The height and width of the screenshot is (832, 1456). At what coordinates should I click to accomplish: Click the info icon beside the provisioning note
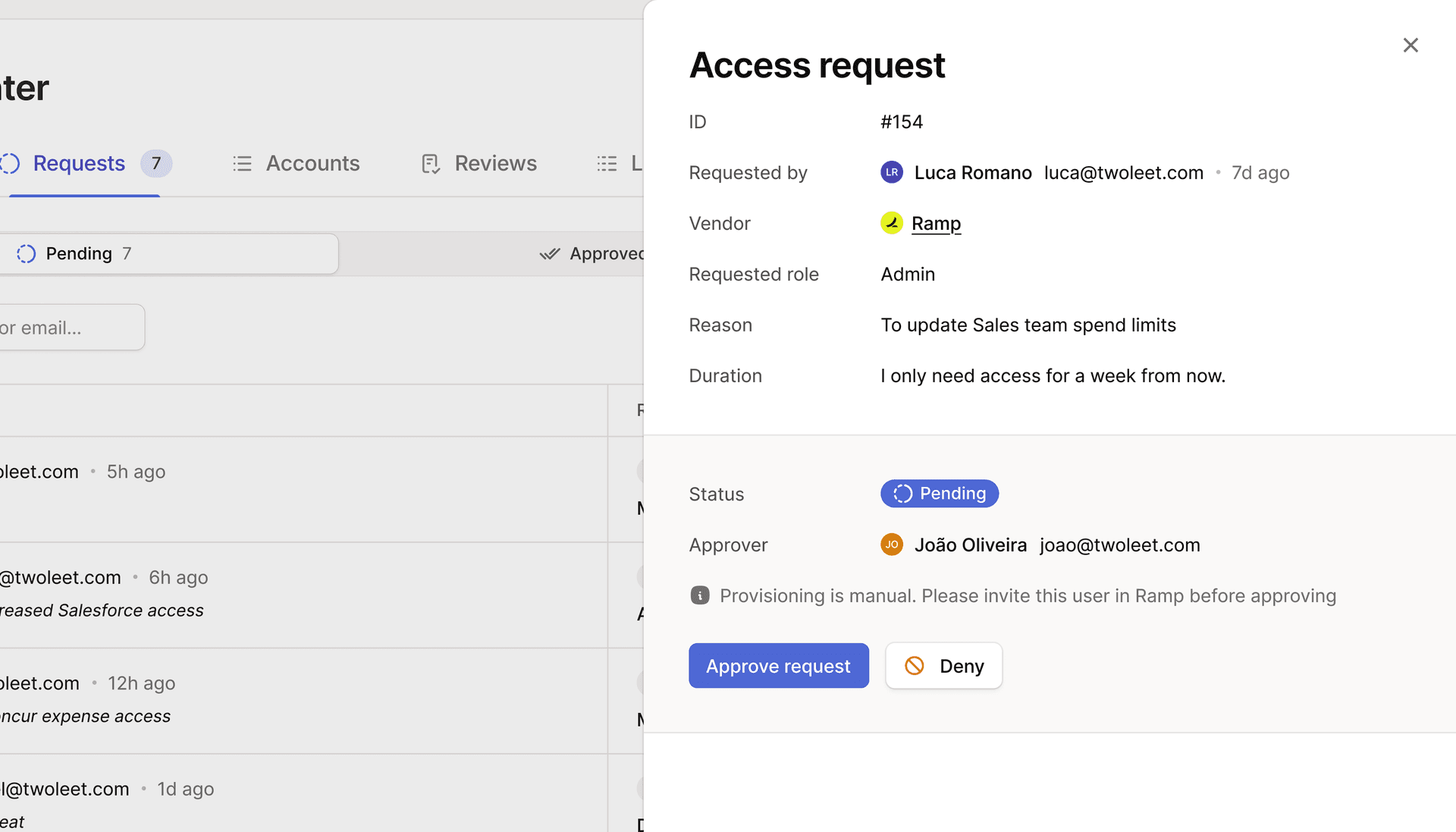tap(698, 595)
